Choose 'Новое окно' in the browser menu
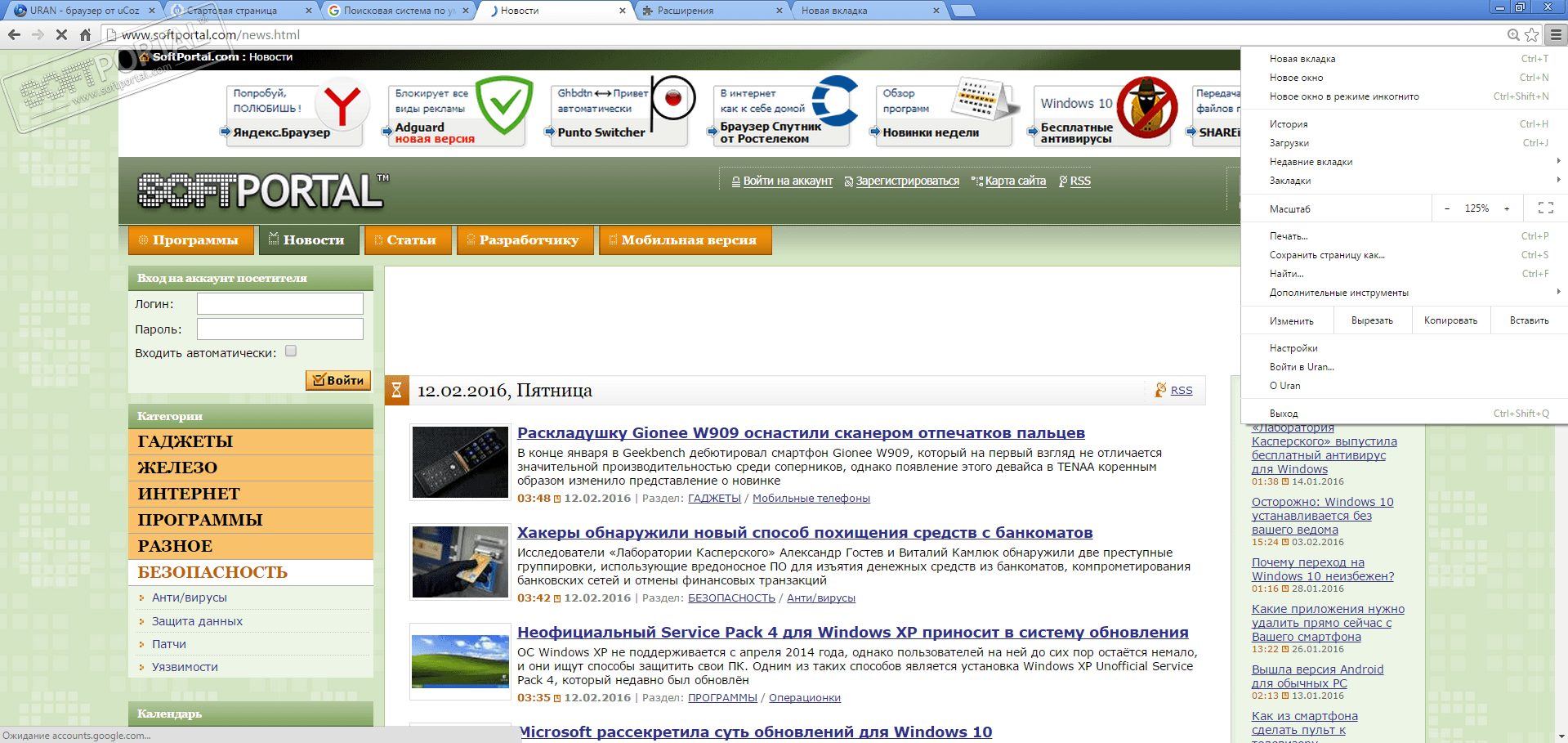This screenshot has width=1568, height=743. [1403, 78]
